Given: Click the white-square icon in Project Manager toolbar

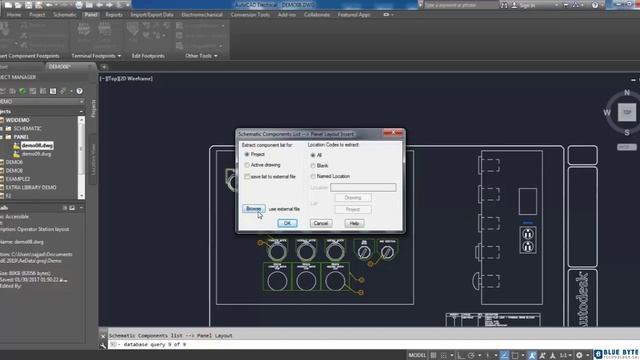Looking at the screenshot, I should coord(53,91).
